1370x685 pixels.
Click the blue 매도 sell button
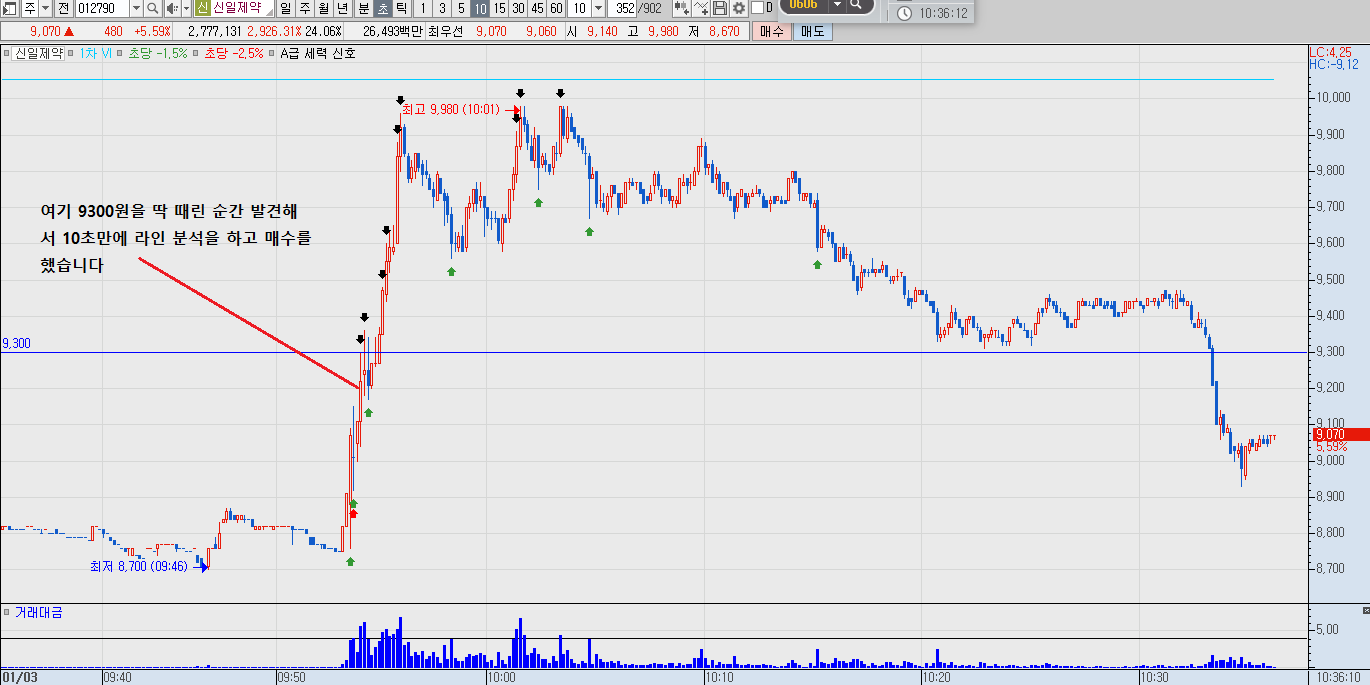tap(812, 31)
